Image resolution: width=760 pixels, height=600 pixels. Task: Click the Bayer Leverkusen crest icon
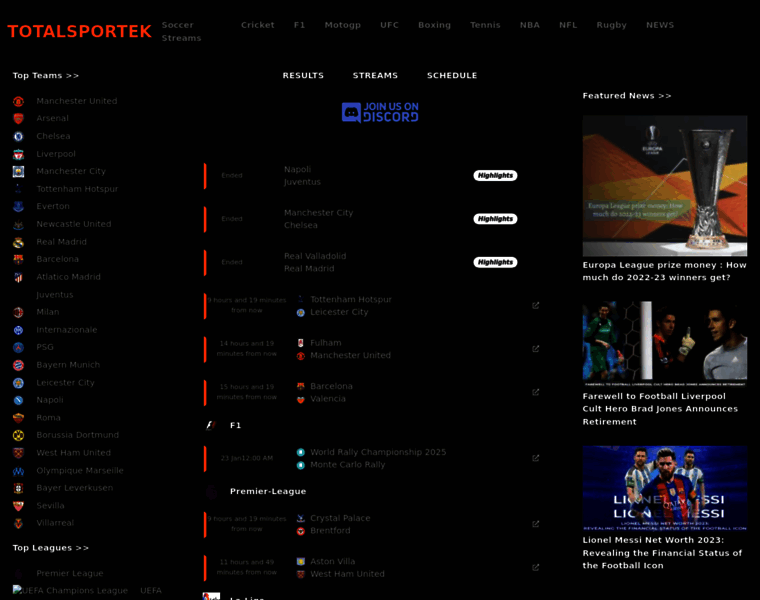18,488
